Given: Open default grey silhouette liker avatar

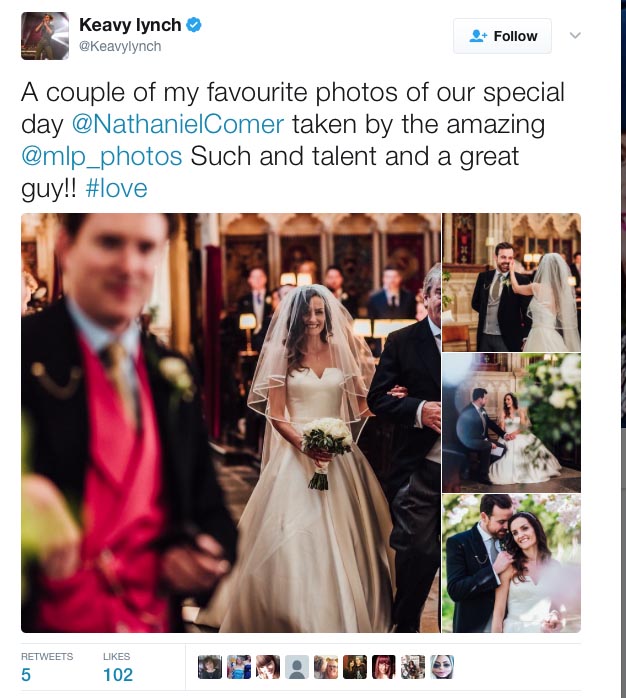Looking at the screenshot, I should (297, 667).
